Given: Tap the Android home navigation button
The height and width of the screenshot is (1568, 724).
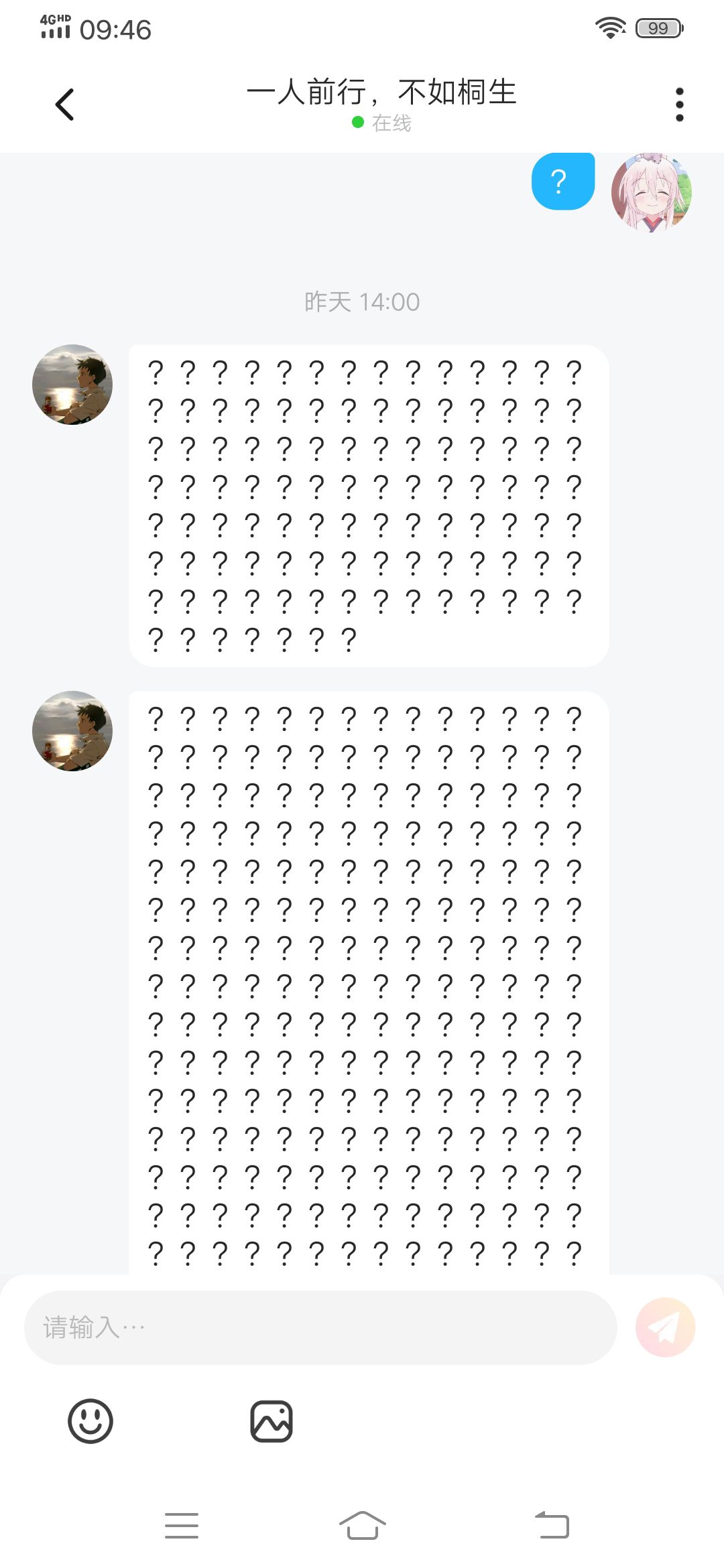Looking at the screenshot, I should [362, 1525].
